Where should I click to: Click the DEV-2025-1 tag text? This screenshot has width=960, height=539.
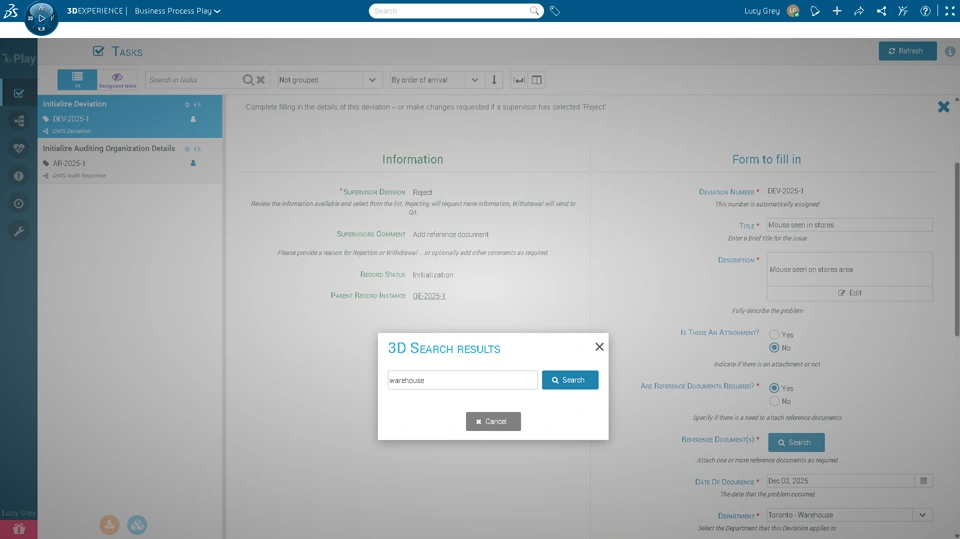[70, 119]
